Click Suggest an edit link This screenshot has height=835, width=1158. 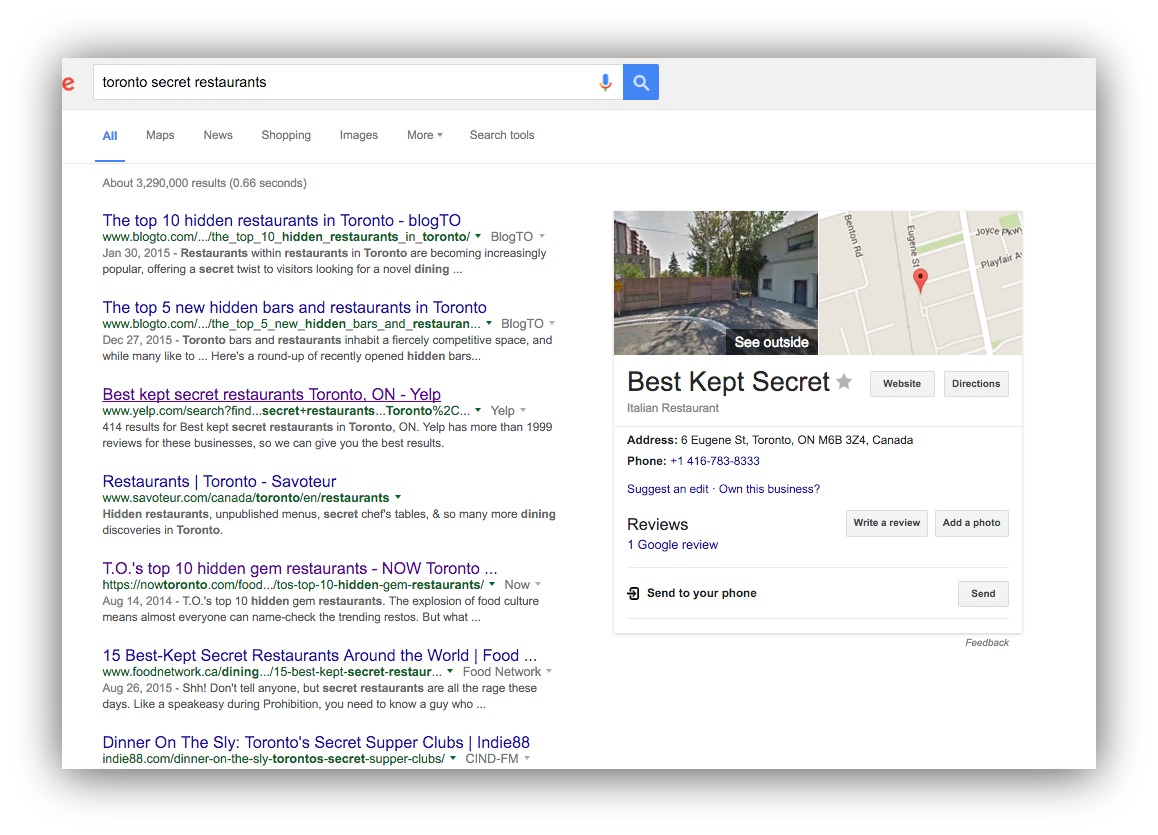tap(668, 489)
